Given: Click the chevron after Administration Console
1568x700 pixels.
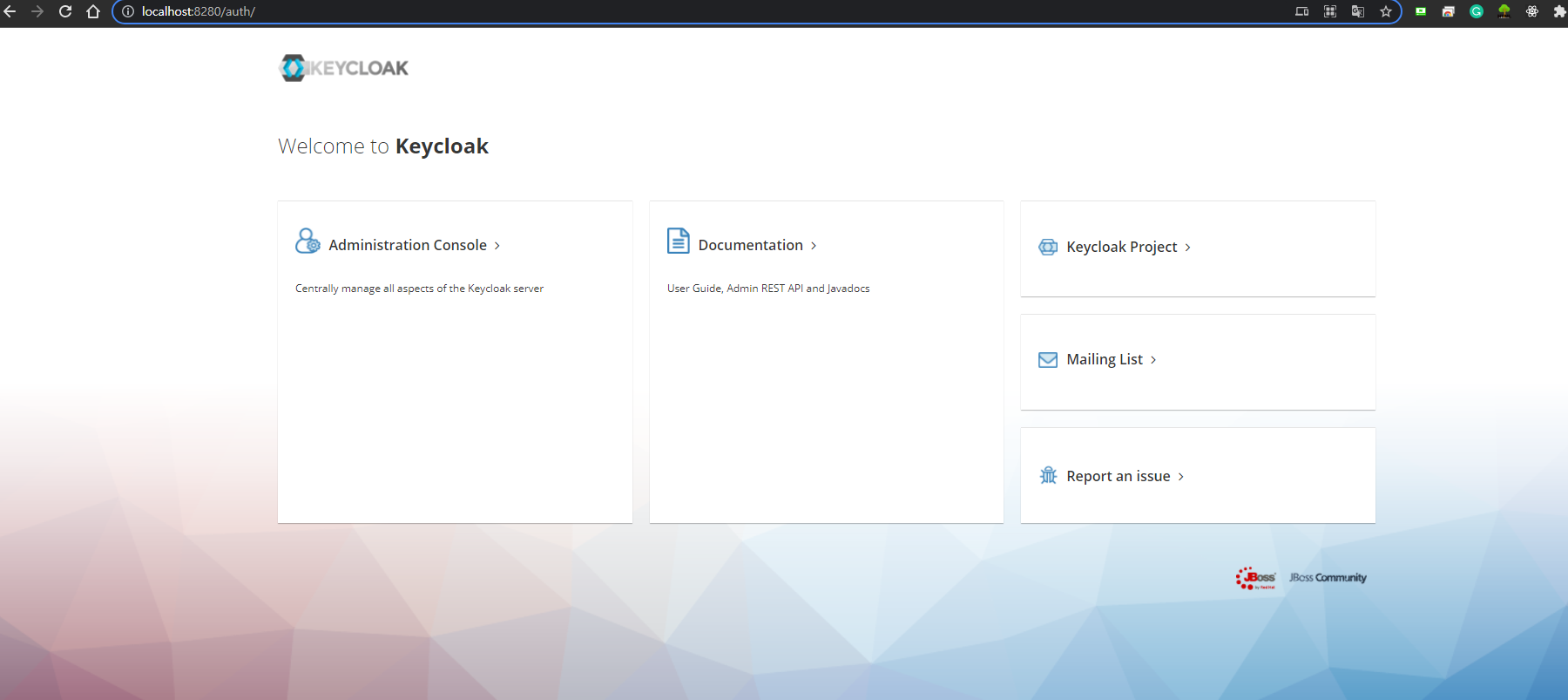Looking at the screenshot, I should click(x=497, y=246).
